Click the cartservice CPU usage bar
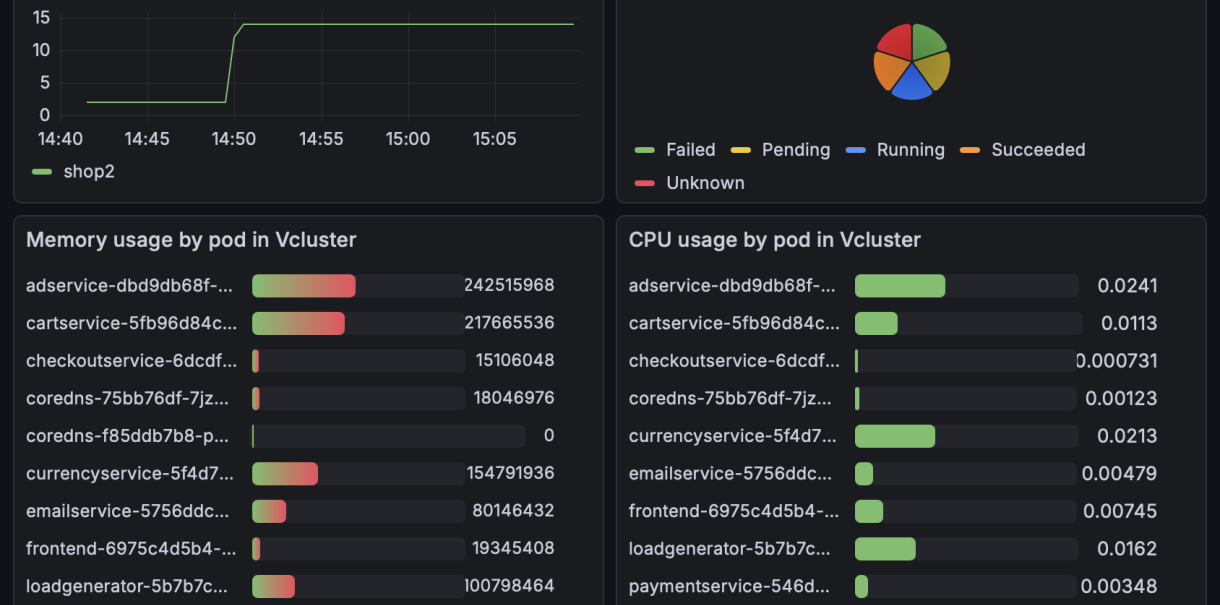The image size is (1220, 605). click(x=876, y=323)
